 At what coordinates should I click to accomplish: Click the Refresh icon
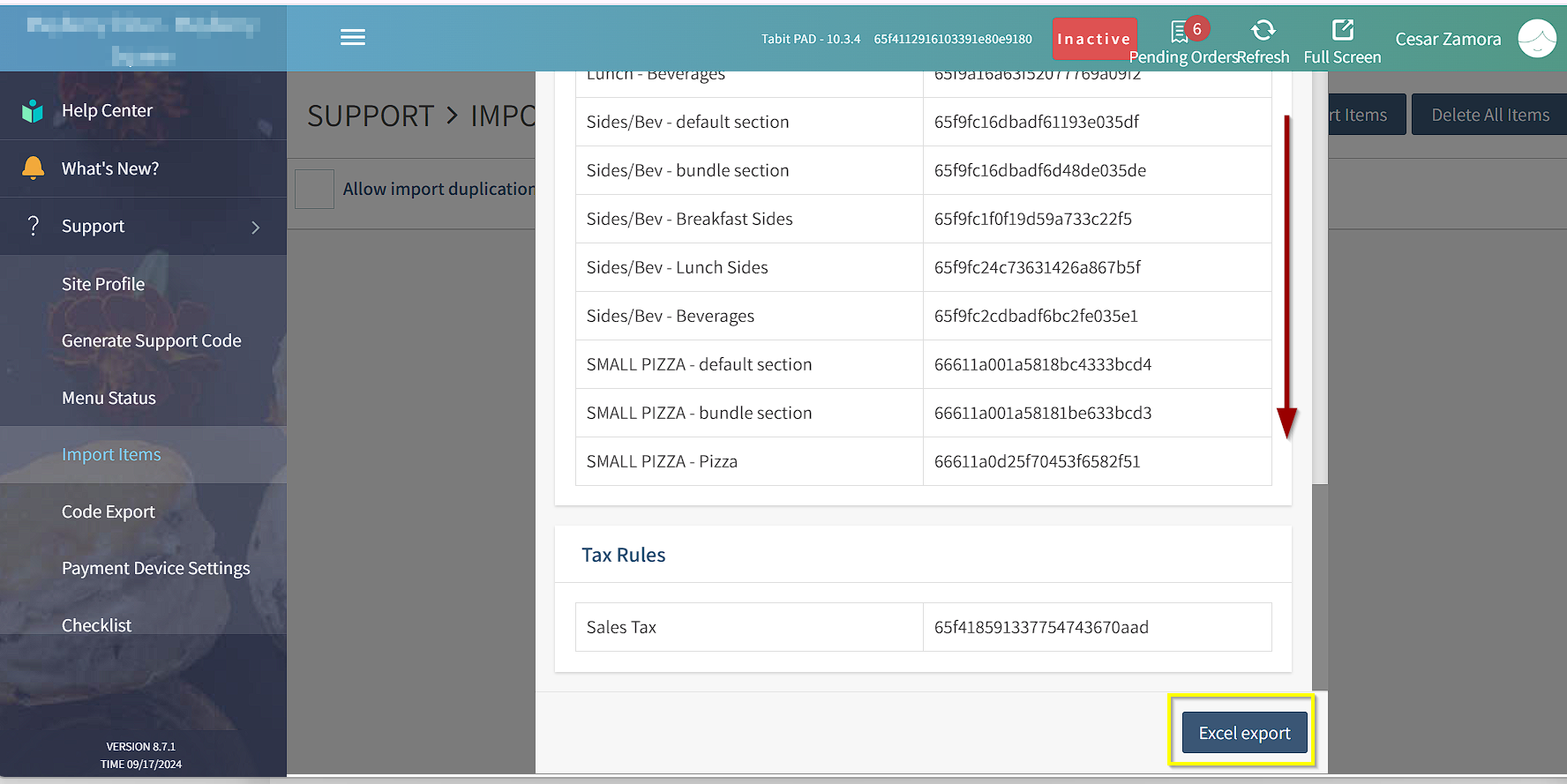[1263, 31]
